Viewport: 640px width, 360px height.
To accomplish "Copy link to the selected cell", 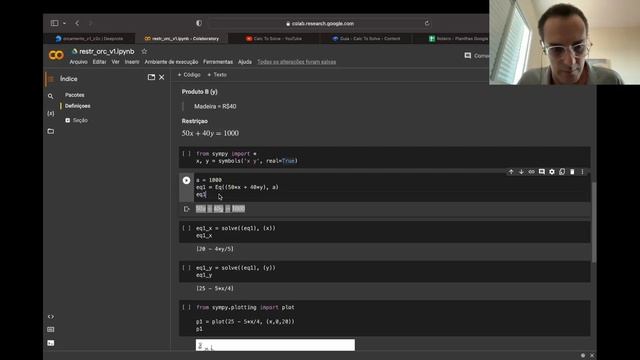I will pyautogui.click(x=531, y=172).
